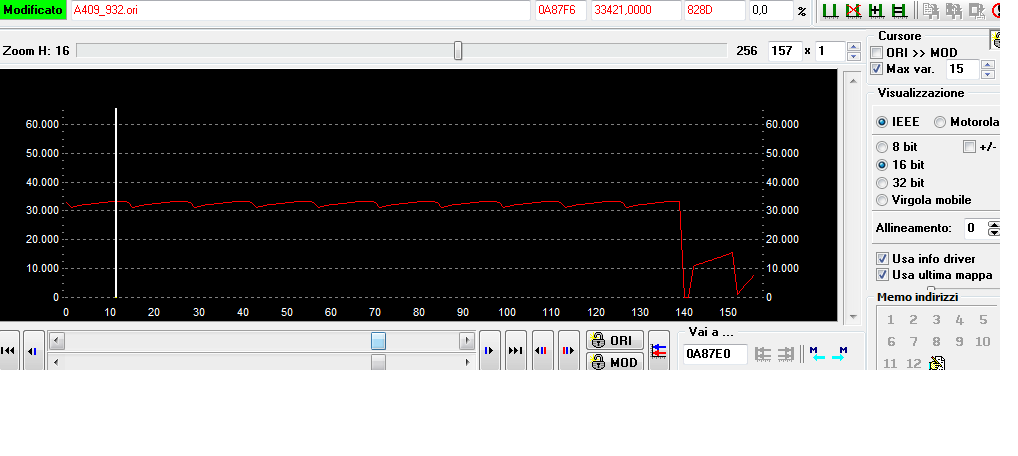Click the first greyed copy-map toolbar icon
The image size is (1018, 456).
coord(931,10)
